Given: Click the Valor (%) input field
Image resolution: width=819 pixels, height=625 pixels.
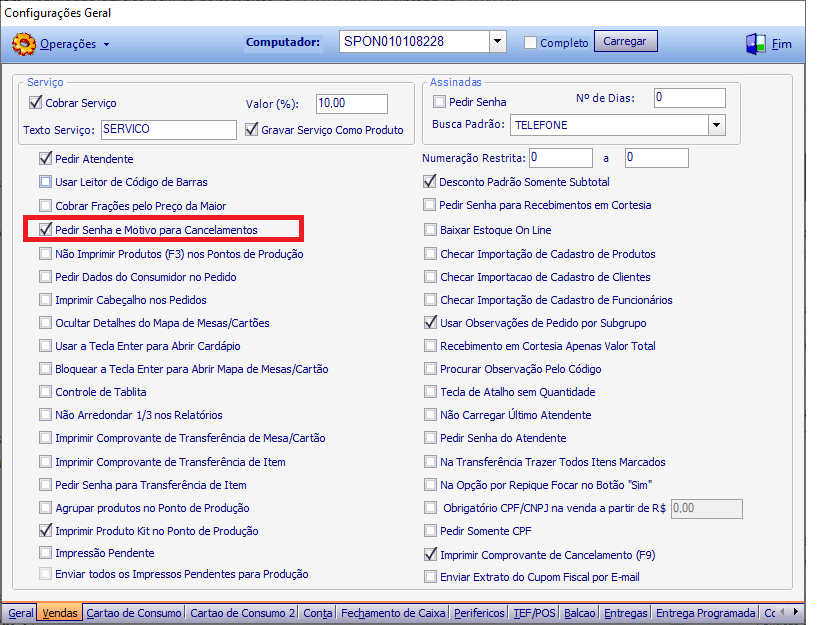Looking at the screenshot, I should (x=352, y=103).
